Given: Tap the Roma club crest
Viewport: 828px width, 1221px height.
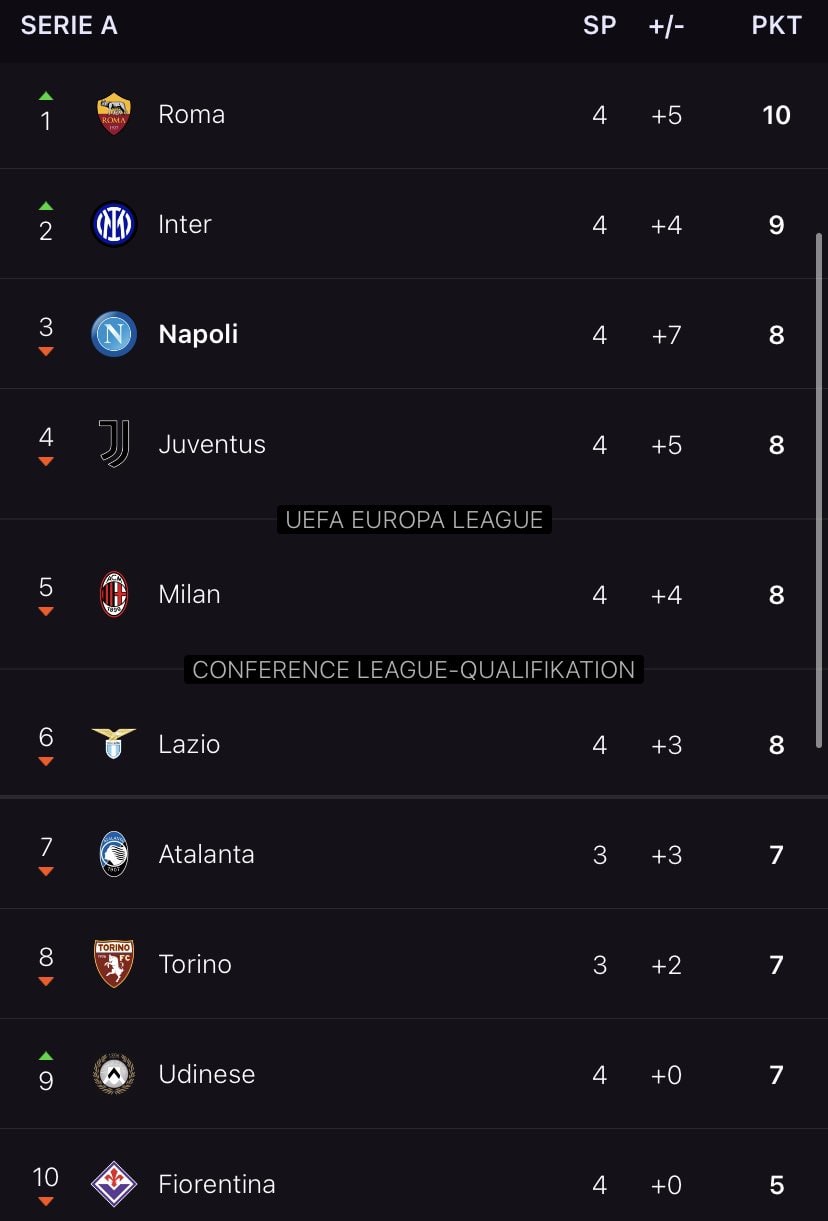Looking at the screenshot, I should pyautogui.click(x=114, y=114).
